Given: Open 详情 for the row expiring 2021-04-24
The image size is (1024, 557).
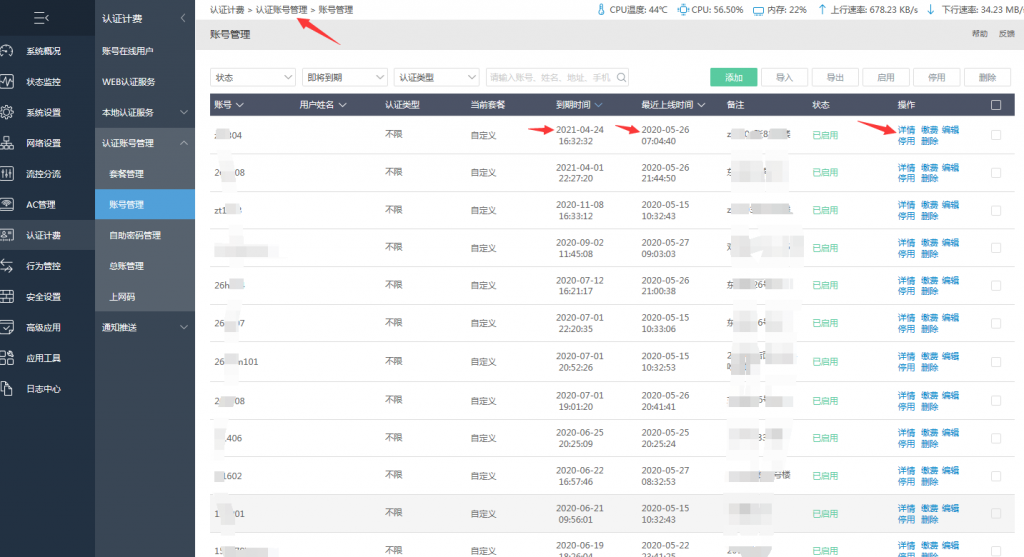Looking at the screenshot, I should (x=906, y=130).
